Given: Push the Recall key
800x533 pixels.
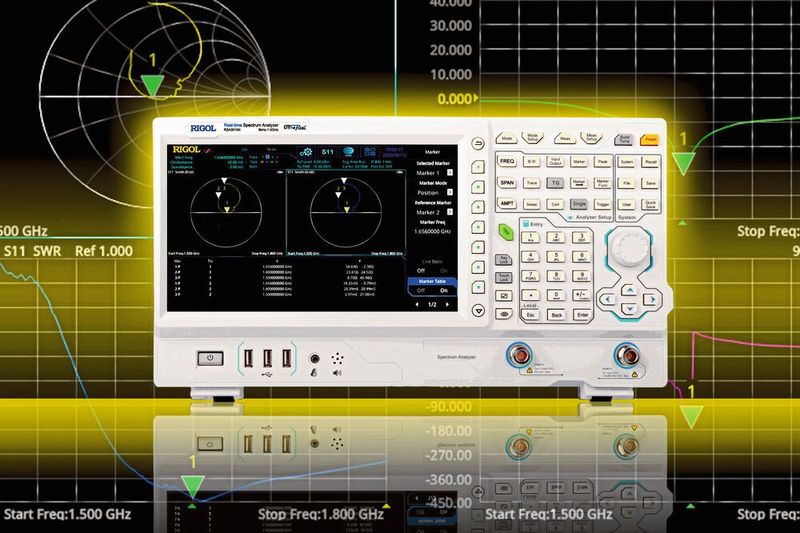Looking at the screenshot, I should 650,162.
